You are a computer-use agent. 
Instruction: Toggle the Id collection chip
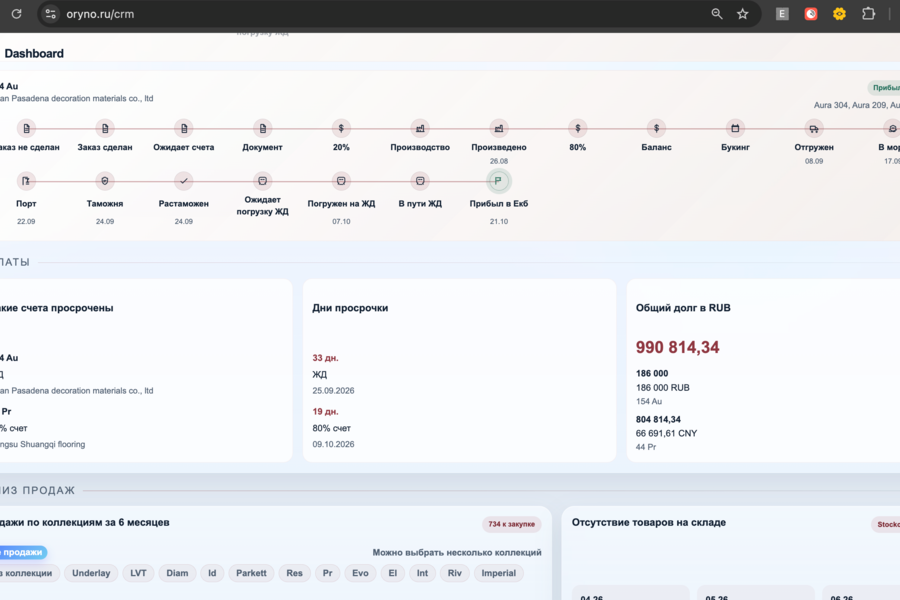point(212,573)
